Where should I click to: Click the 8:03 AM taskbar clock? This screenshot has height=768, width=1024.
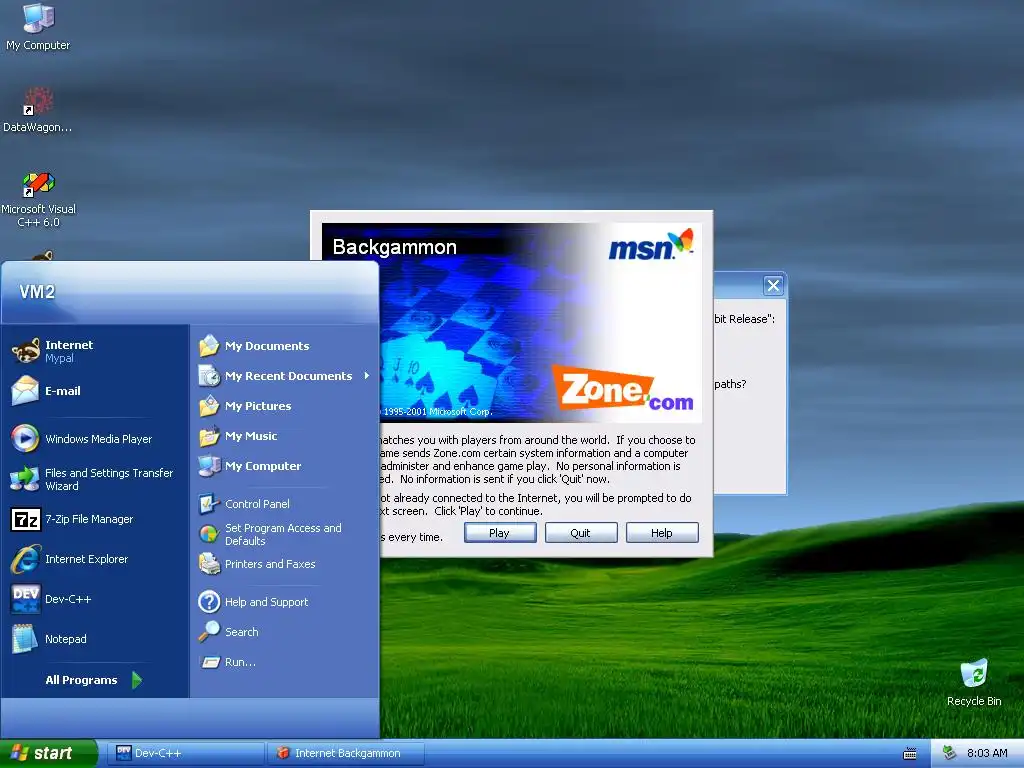click(987, 753)
